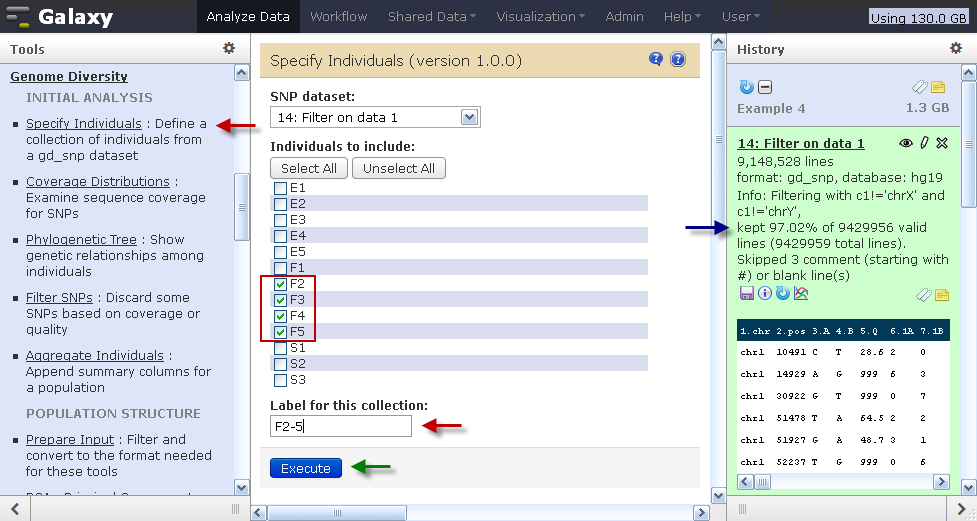
Task: Open the History panel gear options
Action: pos(956,48)
